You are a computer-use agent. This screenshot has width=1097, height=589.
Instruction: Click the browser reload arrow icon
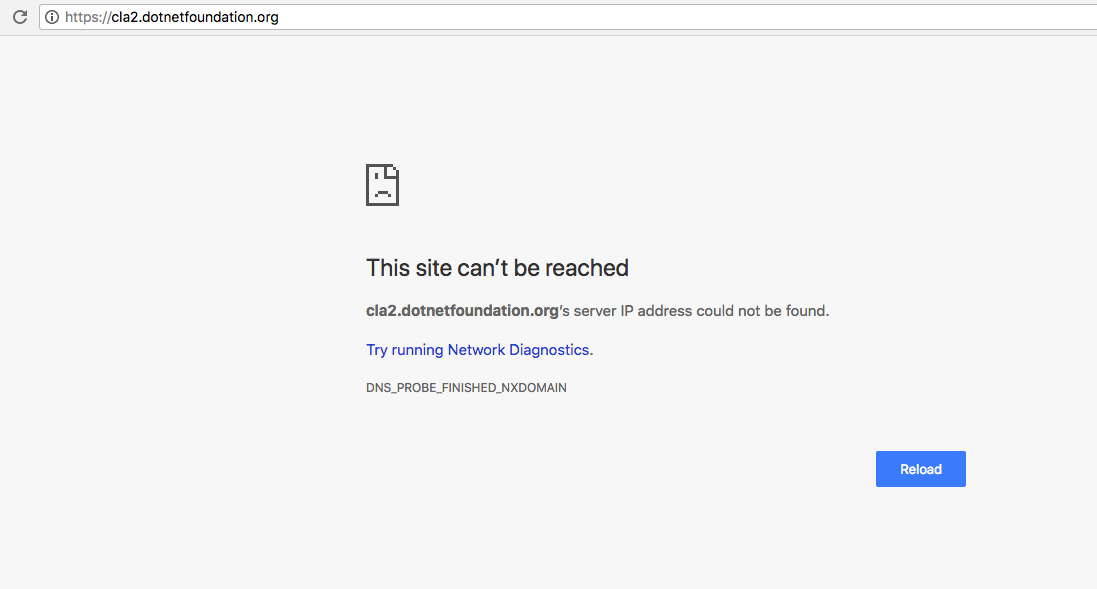pyautogui.click(x=20, y=17)
